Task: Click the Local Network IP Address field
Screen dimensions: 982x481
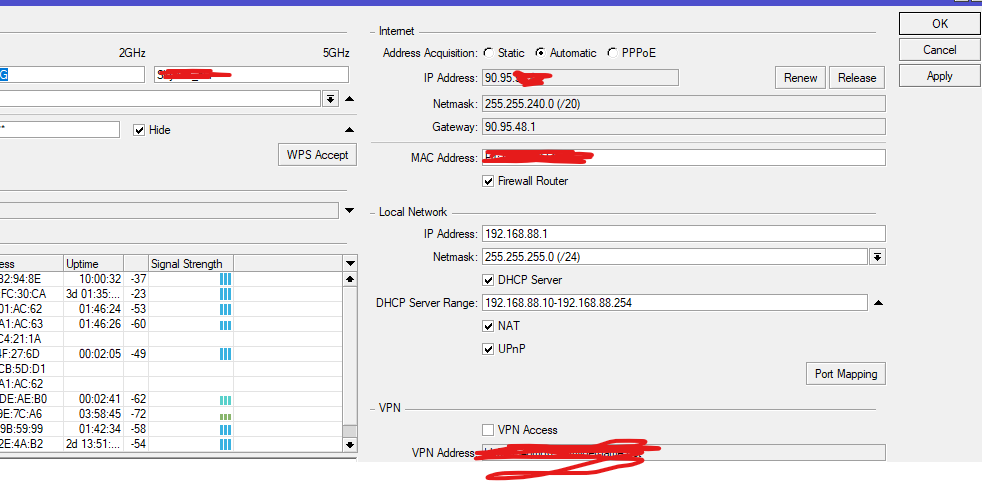Action: pyautogui.click(x=683, y=234)
